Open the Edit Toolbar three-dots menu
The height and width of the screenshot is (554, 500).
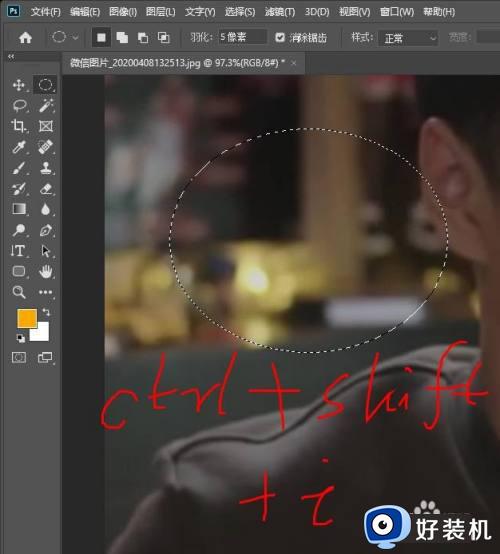[46, 292]
